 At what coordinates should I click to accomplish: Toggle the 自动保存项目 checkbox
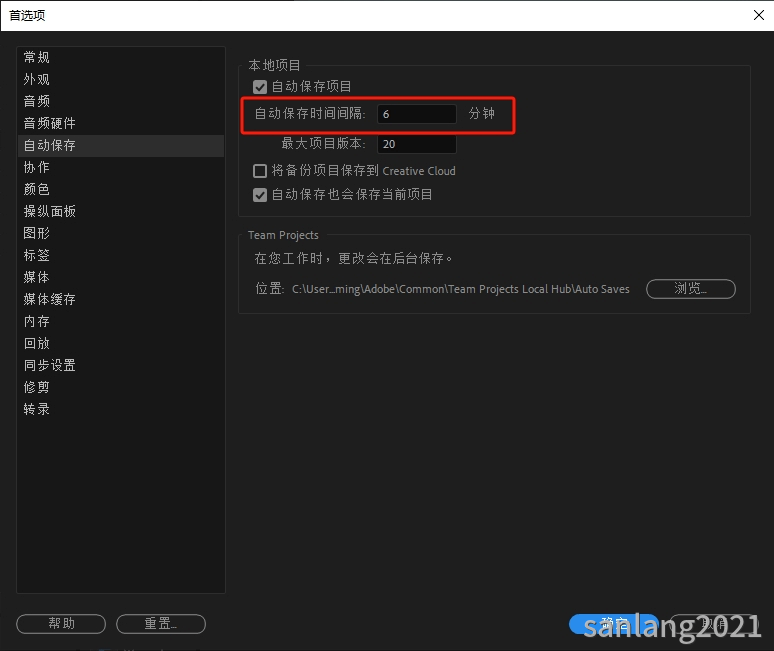tap(260, 87)
